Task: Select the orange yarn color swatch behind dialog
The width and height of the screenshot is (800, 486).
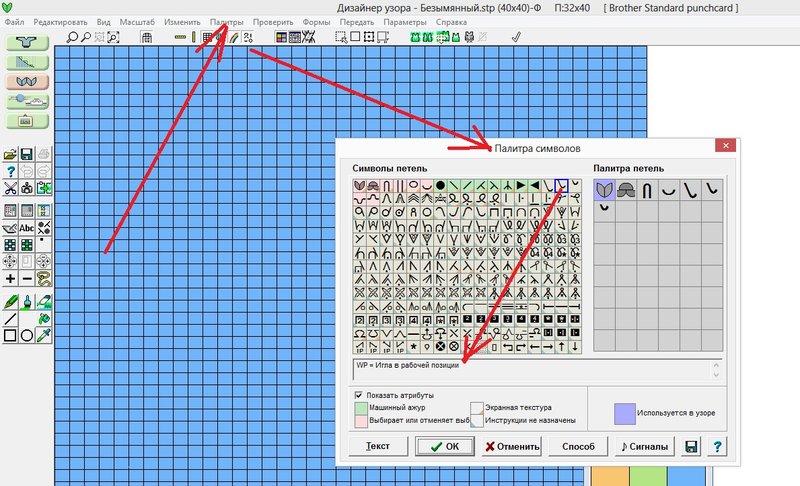Action: coord(610,476)
